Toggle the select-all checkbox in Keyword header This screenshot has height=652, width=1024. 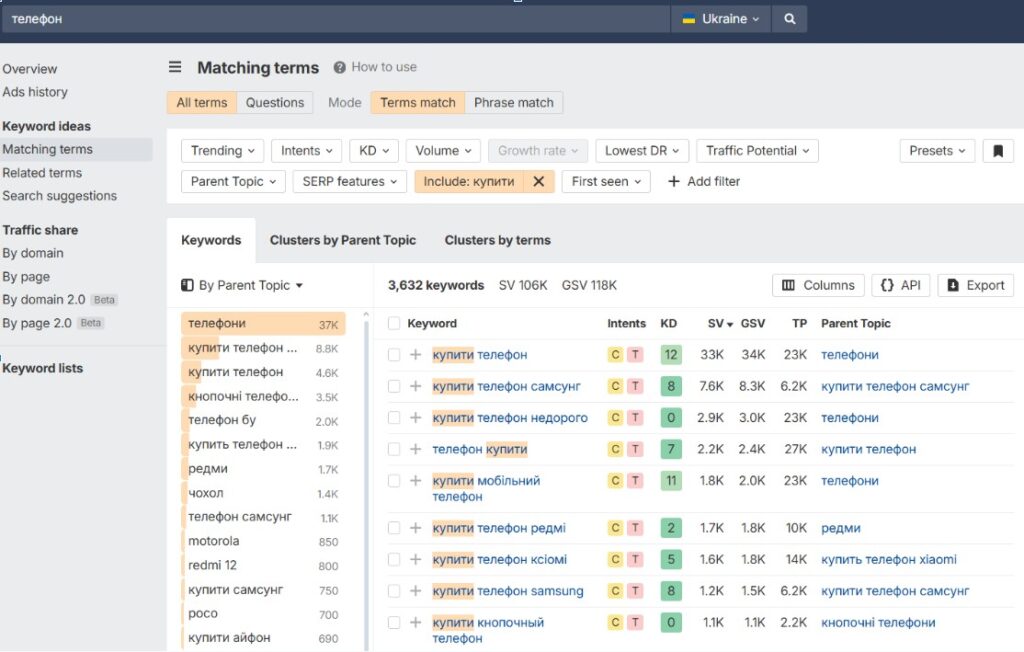click(x=394, y=323)
